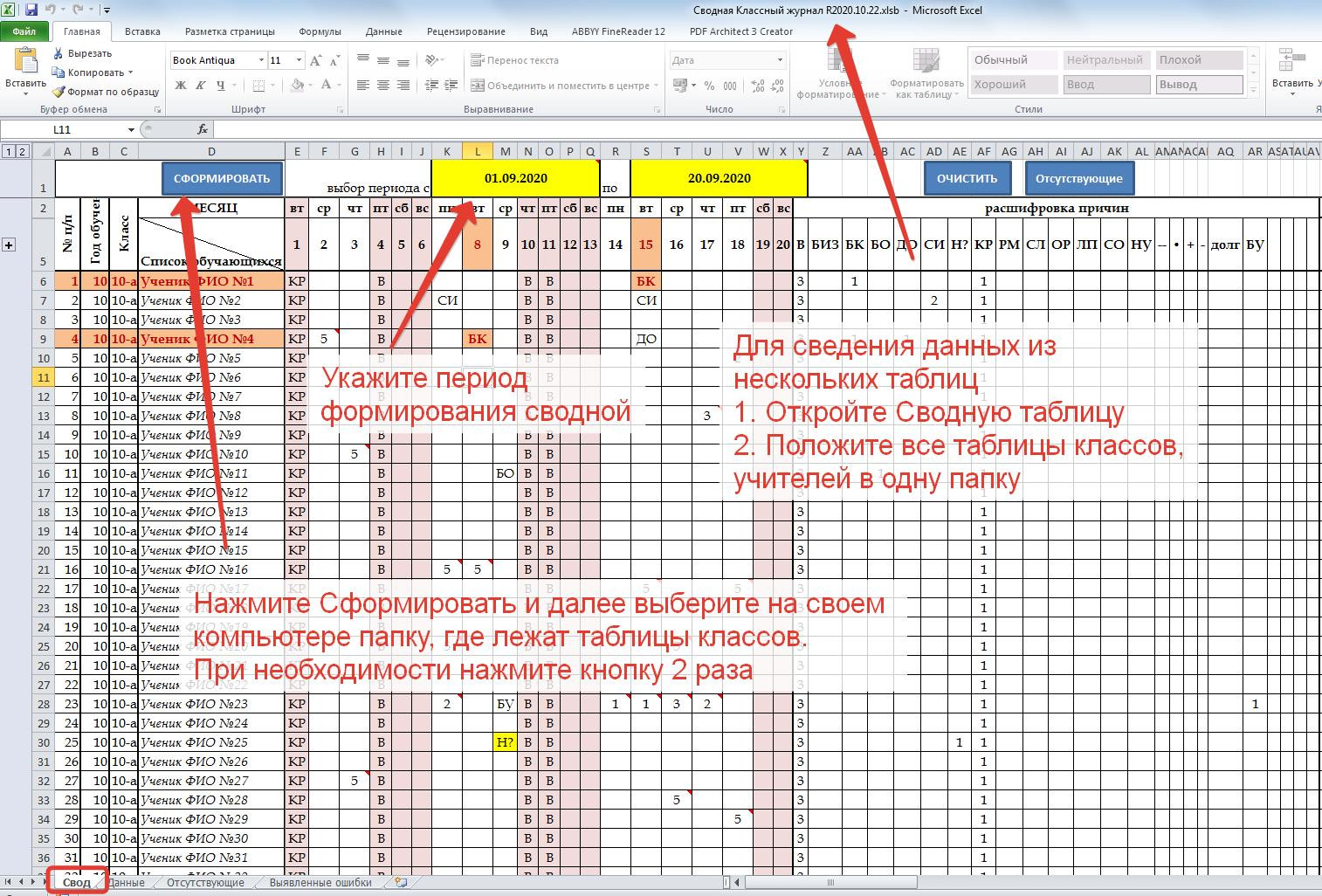Apply accounting number format icon
1322x896 pixels.
pos(680,85)
